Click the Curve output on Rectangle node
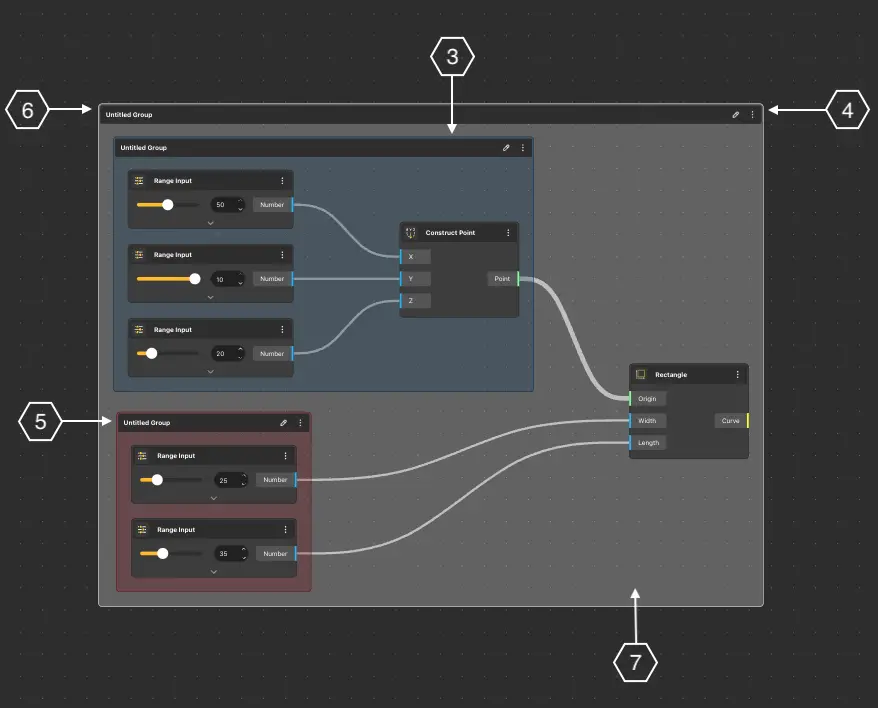This screenshot has width=878, height=708. point(731,421)
